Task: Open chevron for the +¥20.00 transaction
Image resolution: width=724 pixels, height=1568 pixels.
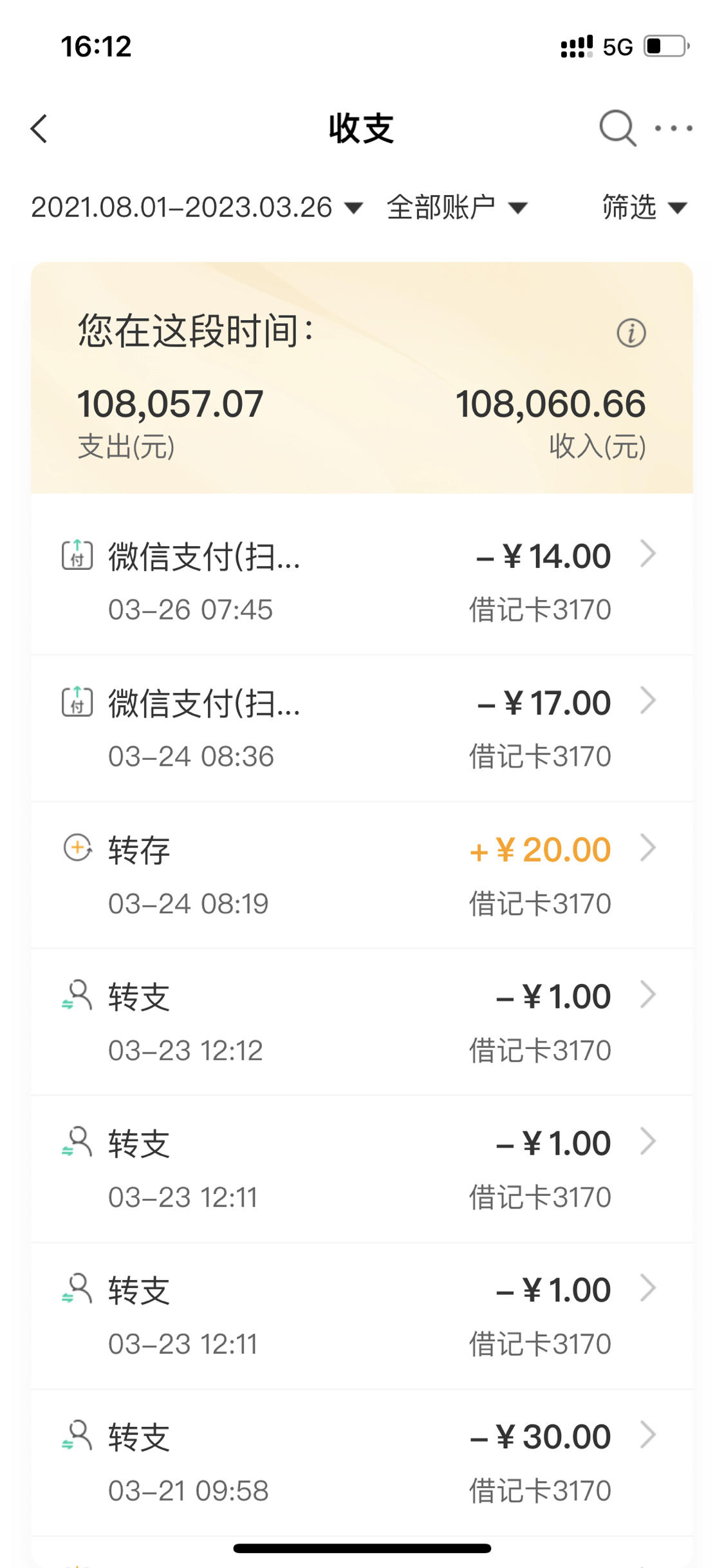Action: click(x=648, y=847)
